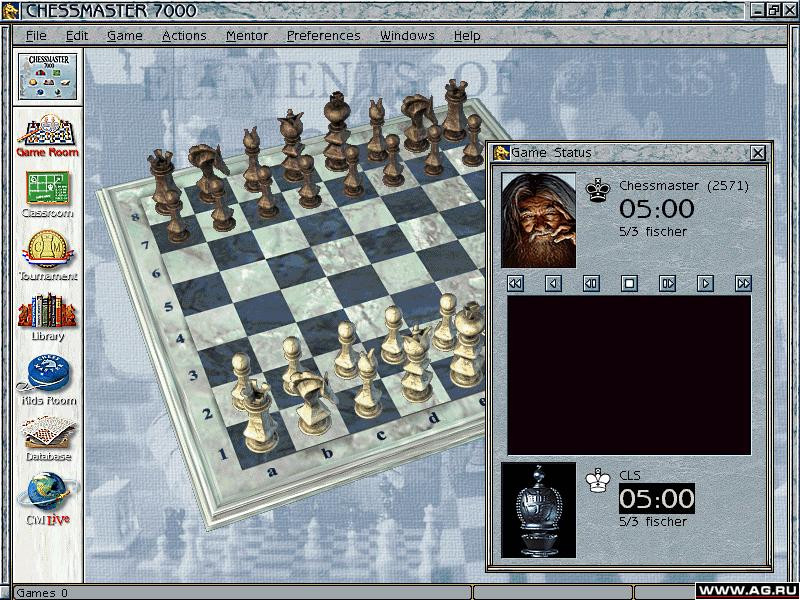Click the replay backward button

tap(591, 283)
